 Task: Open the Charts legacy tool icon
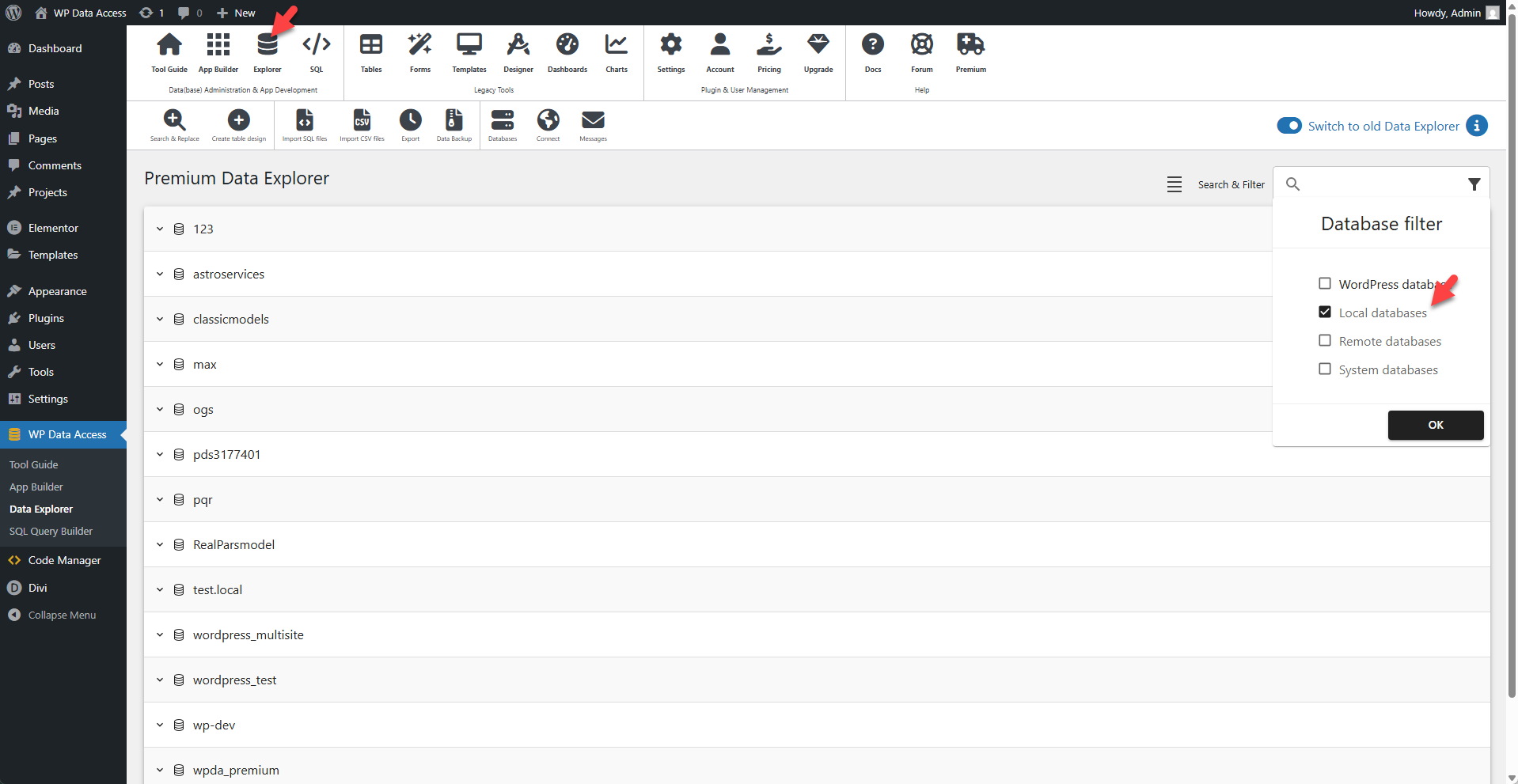[x=616, y=49]
